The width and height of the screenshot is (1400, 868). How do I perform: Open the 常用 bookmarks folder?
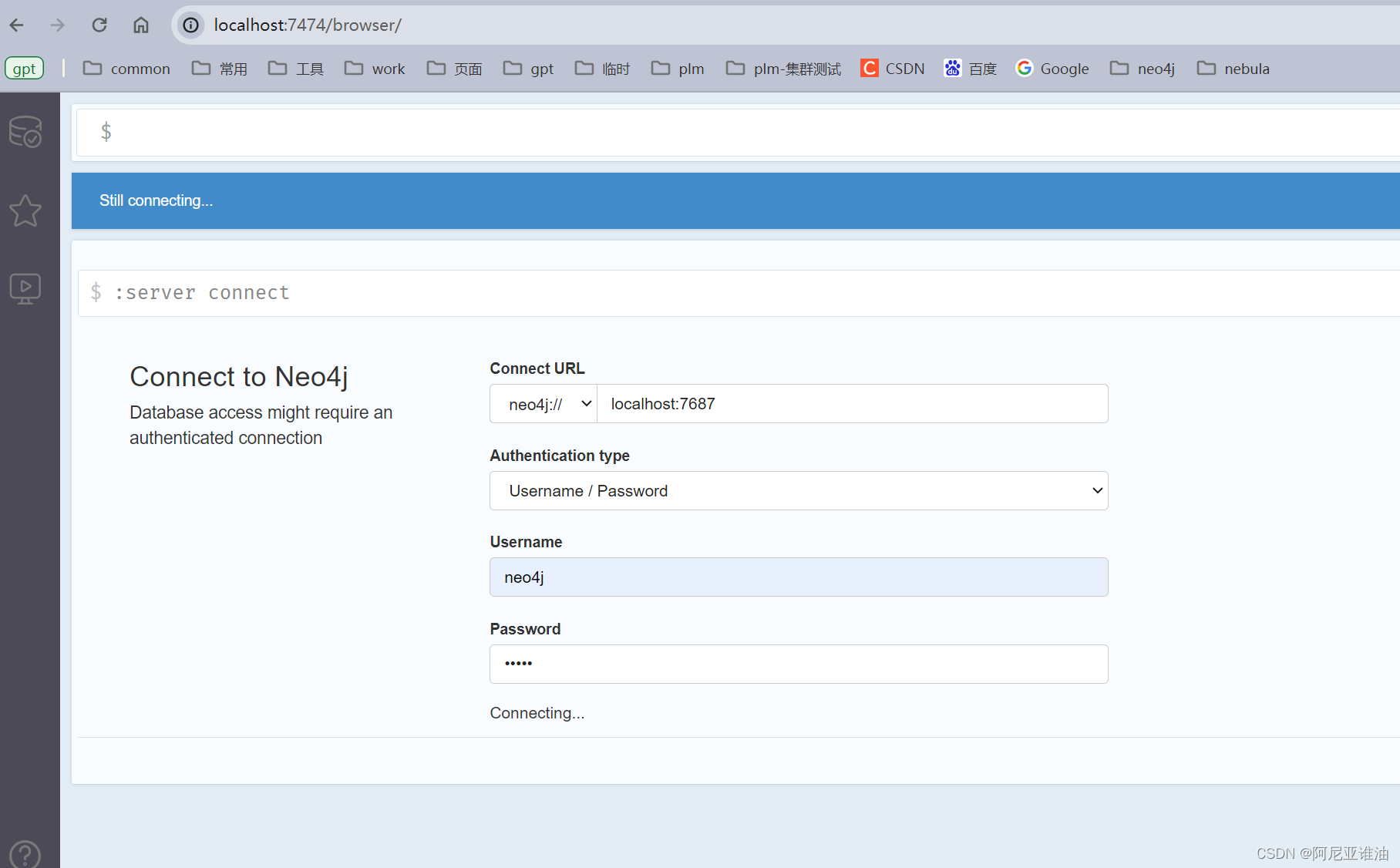coord(220,69)
